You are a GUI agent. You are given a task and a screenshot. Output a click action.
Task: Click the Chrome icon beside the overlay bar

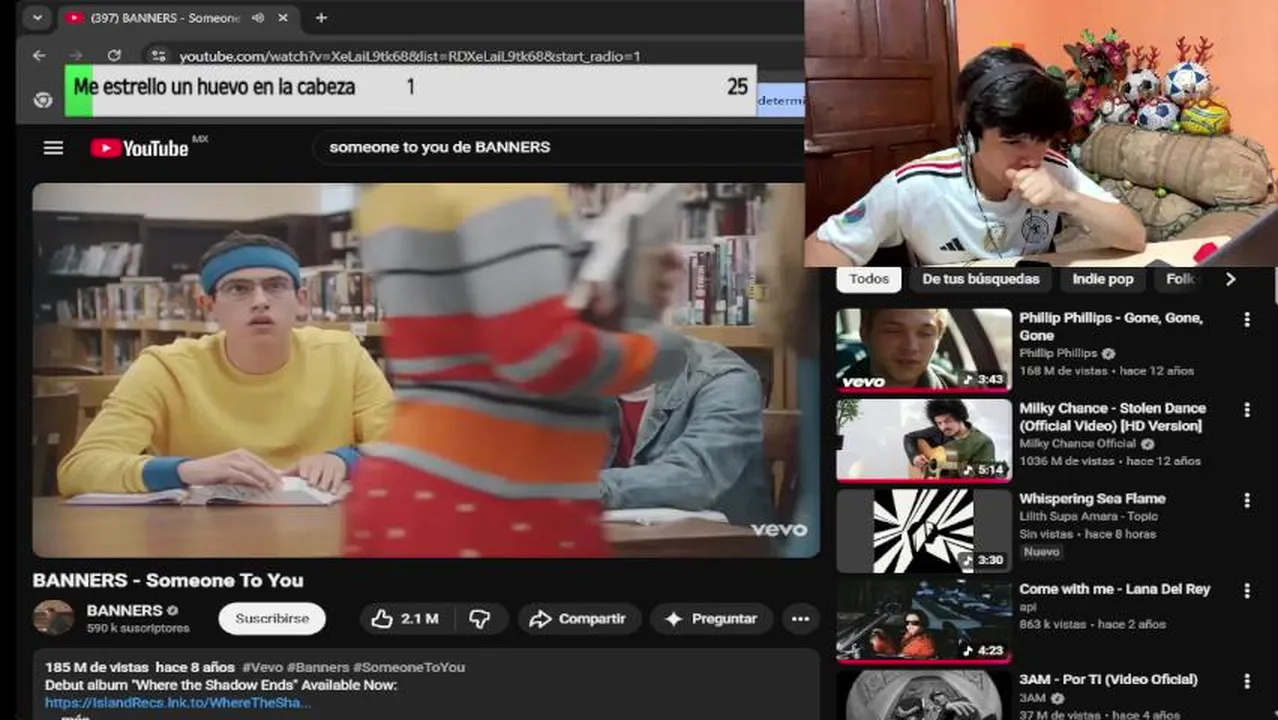click(x=42, y=100)
